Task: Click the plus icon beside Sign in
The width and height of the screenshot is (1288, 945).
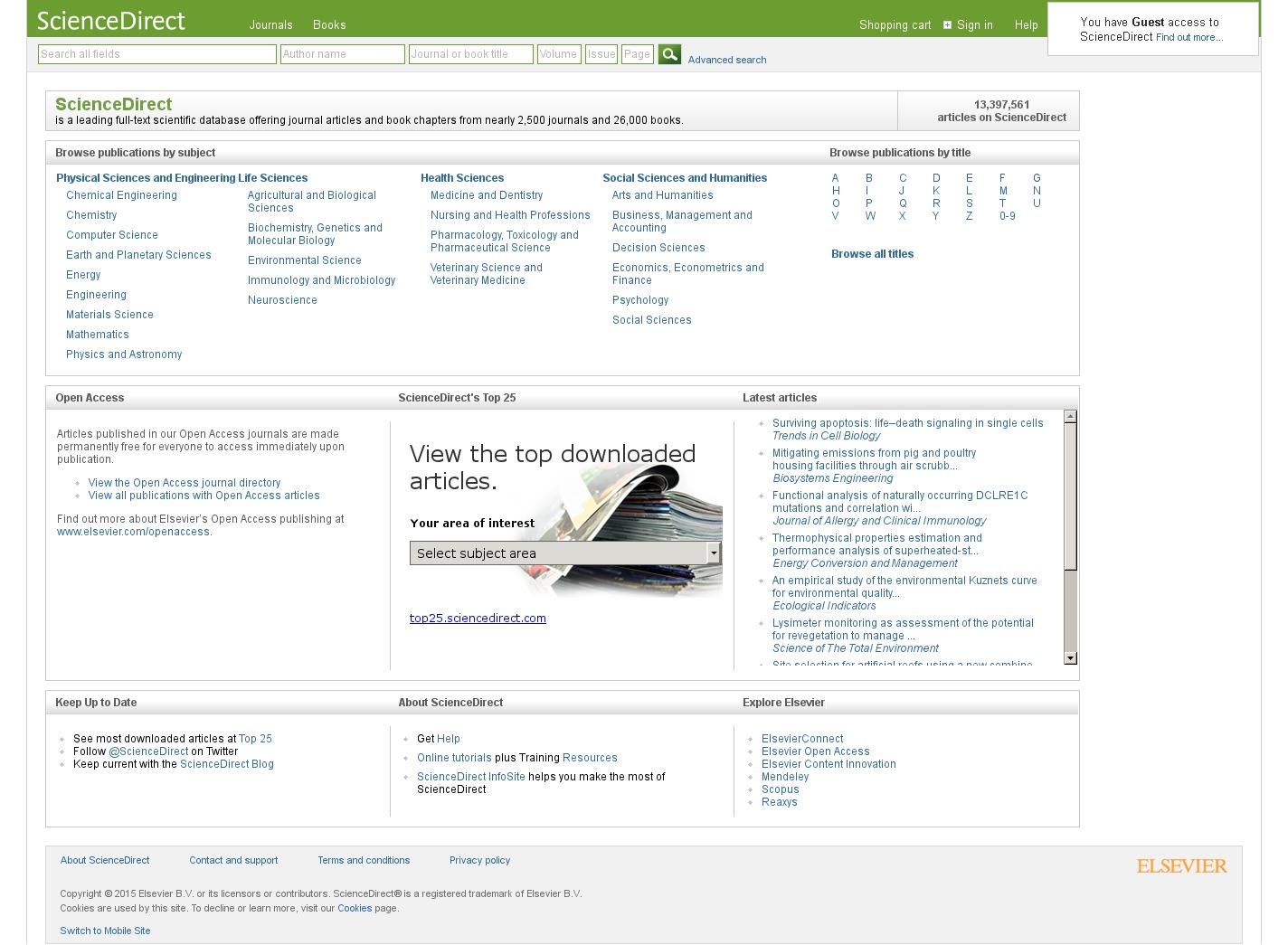Action: 947,25
